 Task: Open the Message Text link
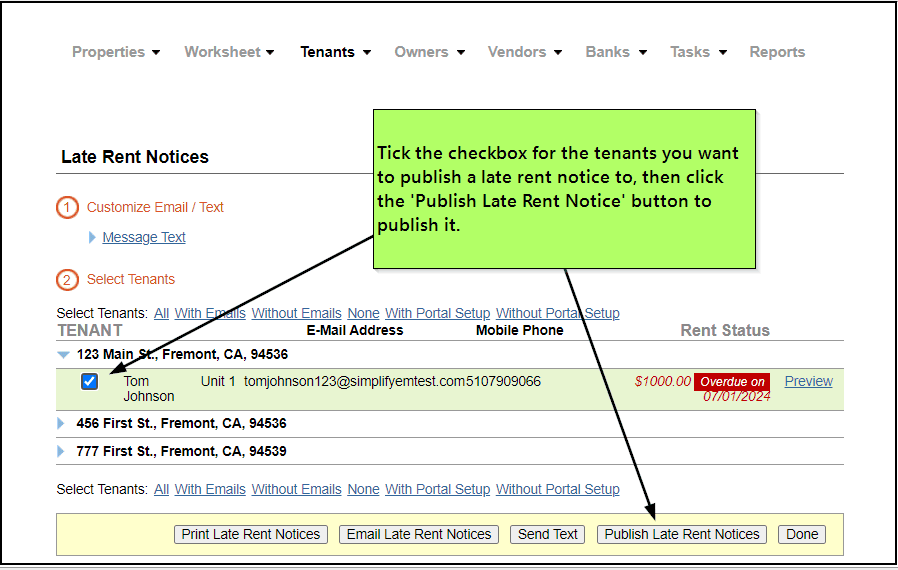point(144,238)
